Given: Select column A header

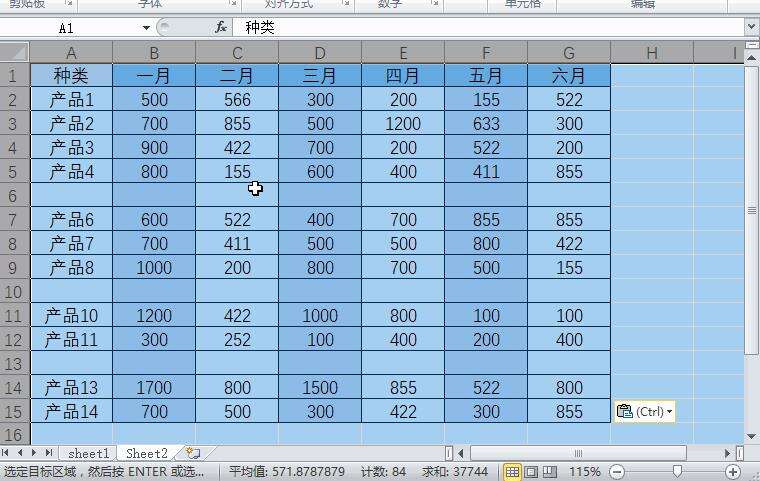Looking at the screenshot, I should point(71,52).
